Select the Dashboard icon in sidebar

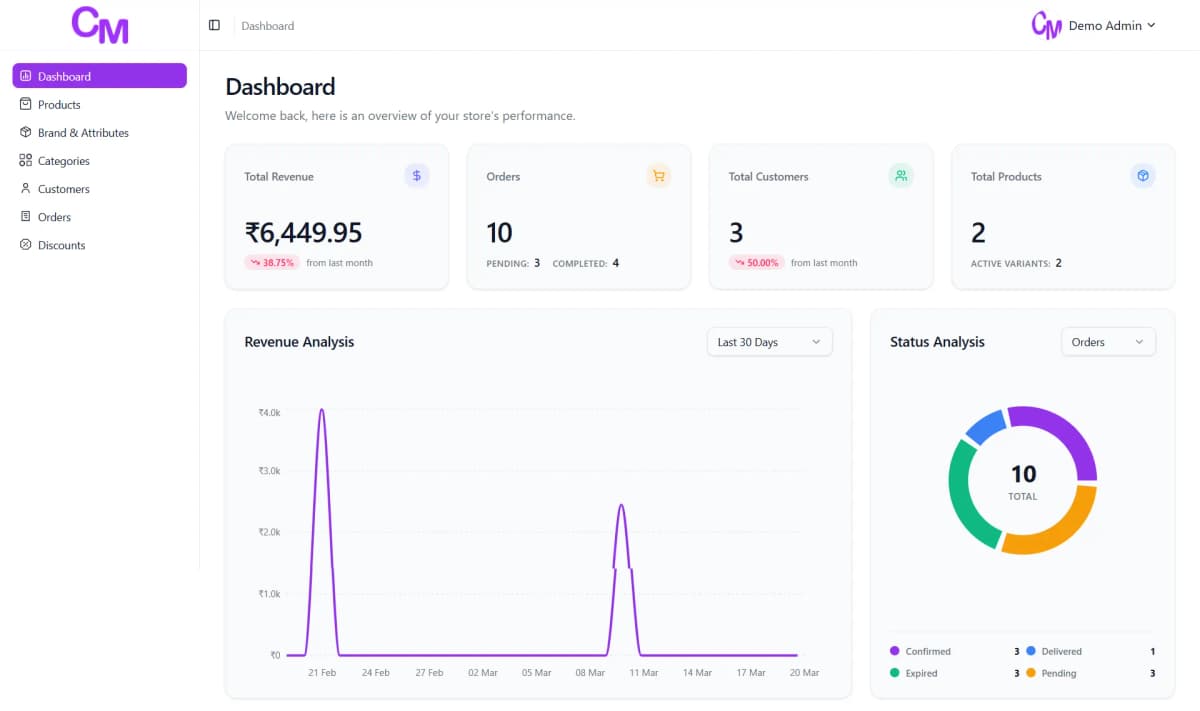tap(25, 75)
